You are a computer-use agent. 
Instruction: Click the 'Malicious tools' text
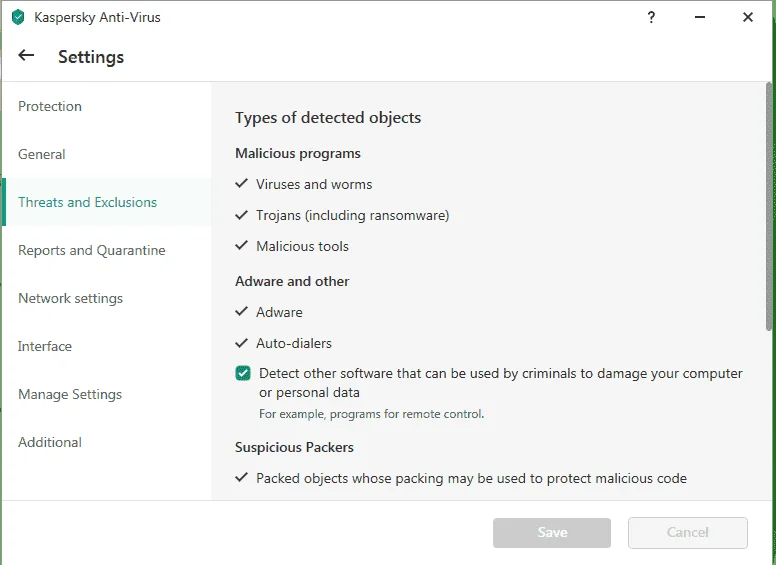302,246
